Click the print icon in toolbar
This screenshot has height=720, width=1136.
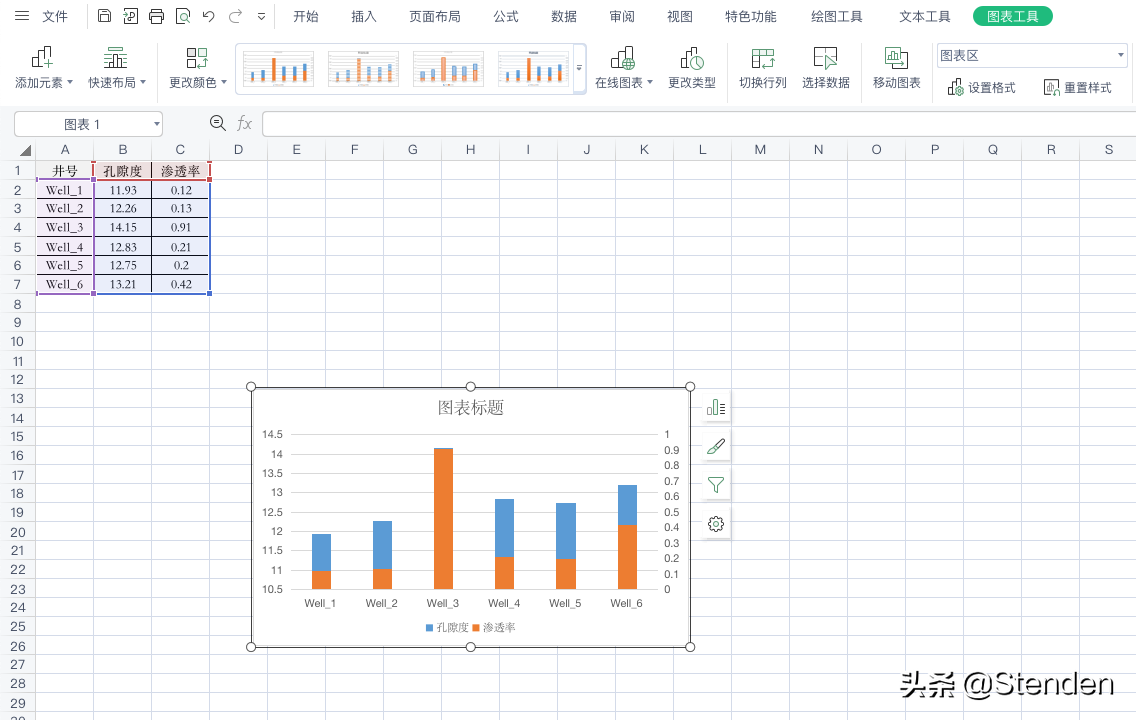coord(156,16)
